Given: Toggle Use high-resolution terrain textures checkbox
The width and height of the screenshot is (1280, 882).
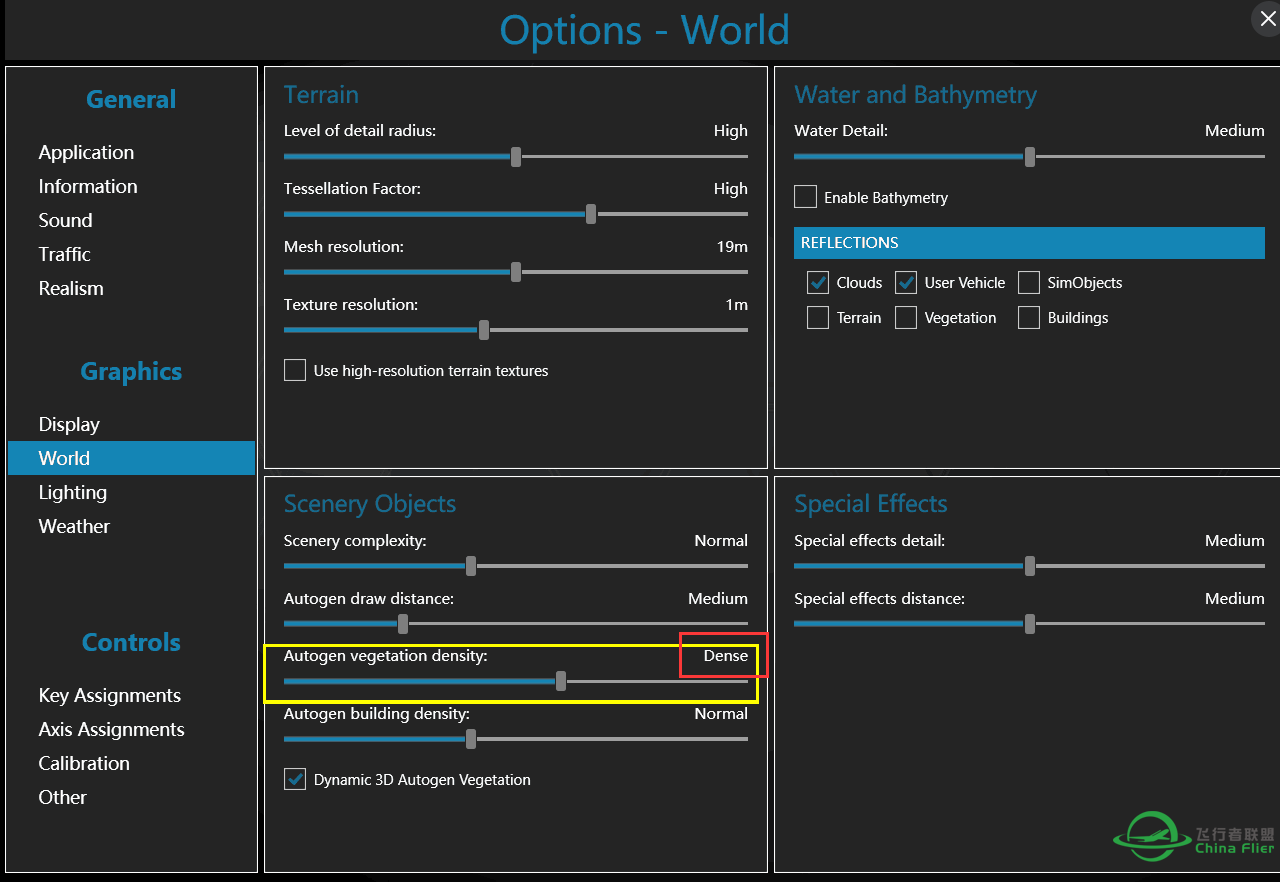Looking at the screenshot, I should click(295, 370).
